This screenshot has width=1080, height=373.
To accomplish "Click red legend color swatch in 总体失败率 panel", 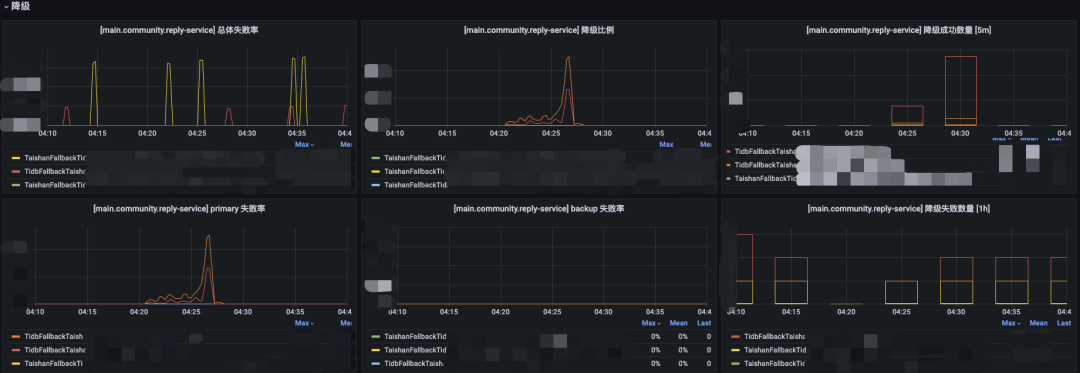I will point(16,171).
